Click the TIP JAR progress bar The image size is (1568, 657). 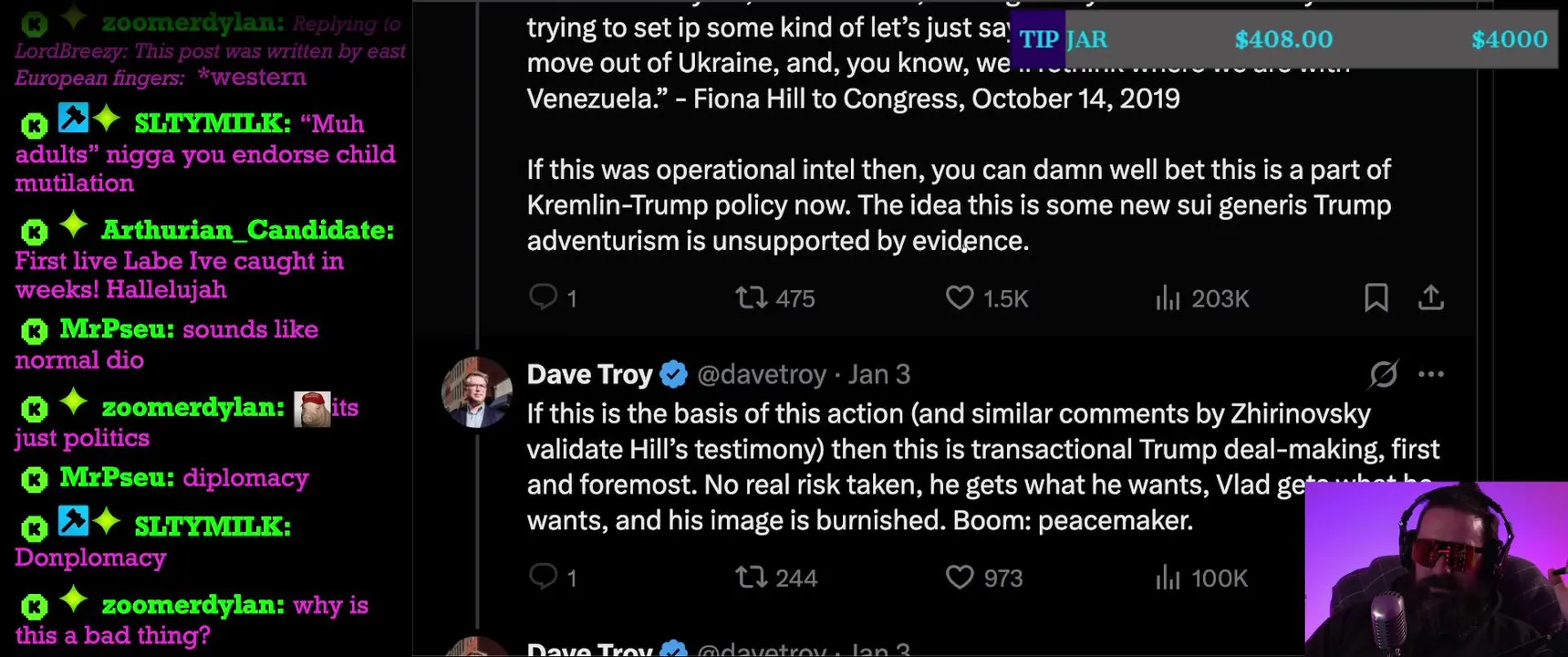[1284, 39]
